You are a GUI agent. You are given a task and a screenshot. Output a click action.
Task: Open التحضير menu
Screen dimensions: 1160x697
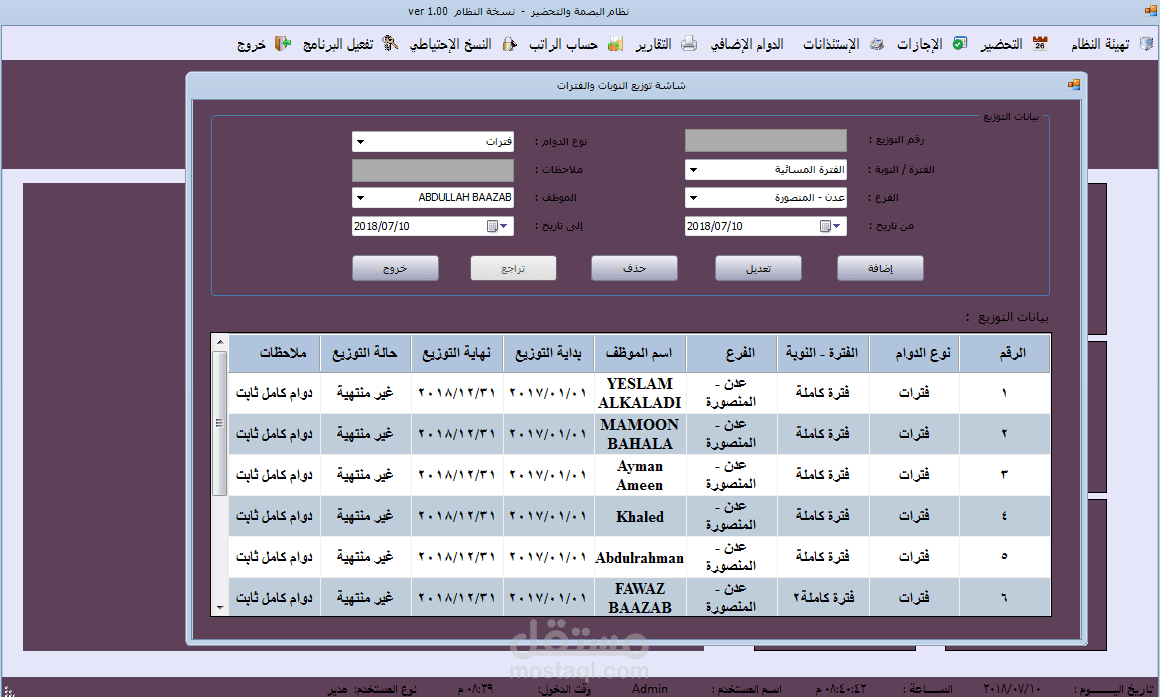(1002, 44)
